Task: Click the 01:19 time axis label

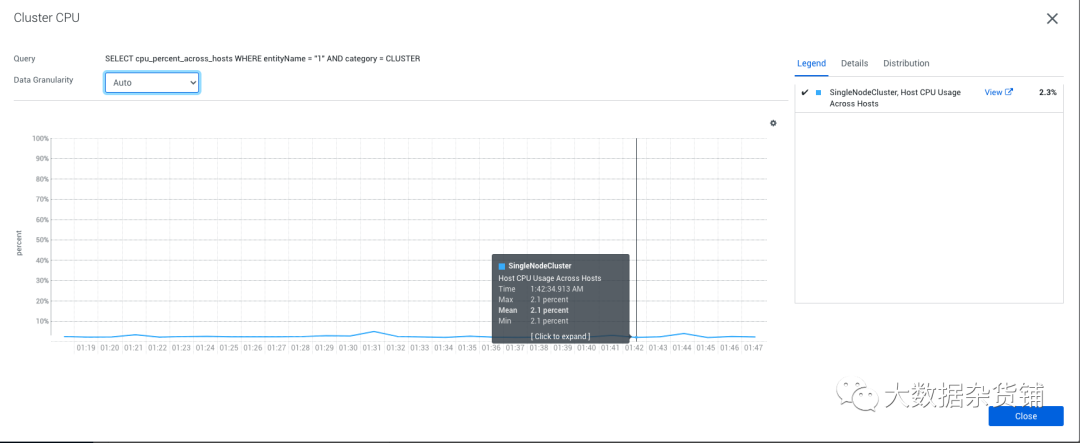Action: (86, 348)
